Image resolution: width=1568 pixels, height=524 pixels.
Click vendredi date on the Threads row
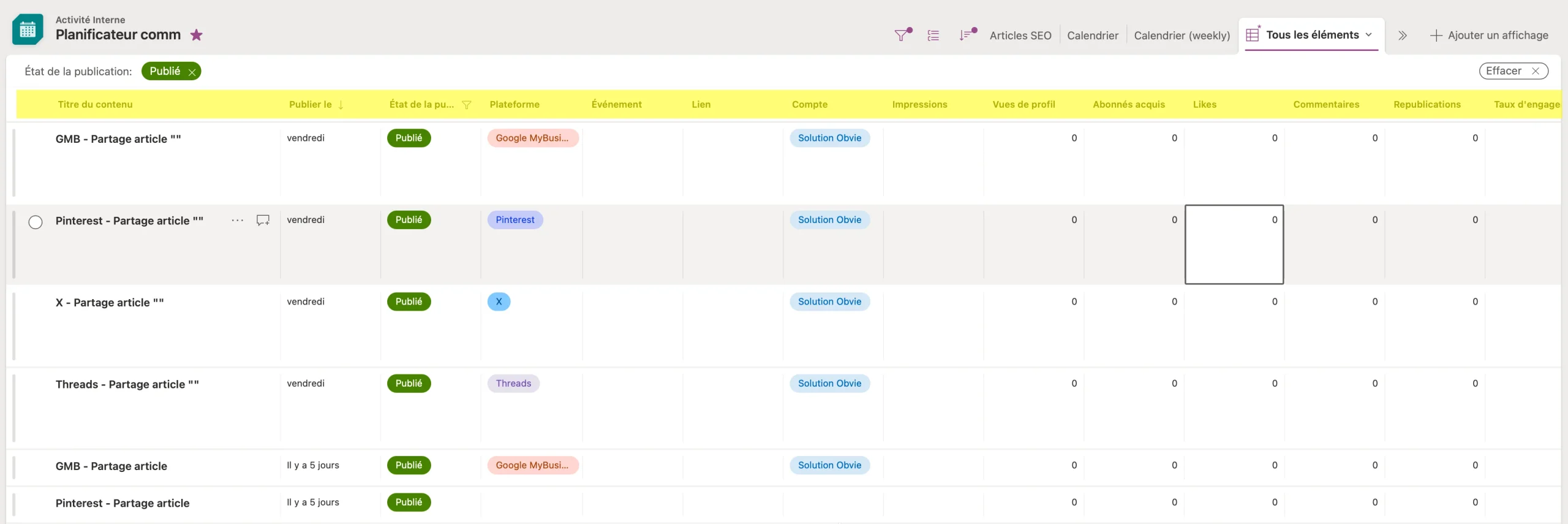(x=306, y=384)
